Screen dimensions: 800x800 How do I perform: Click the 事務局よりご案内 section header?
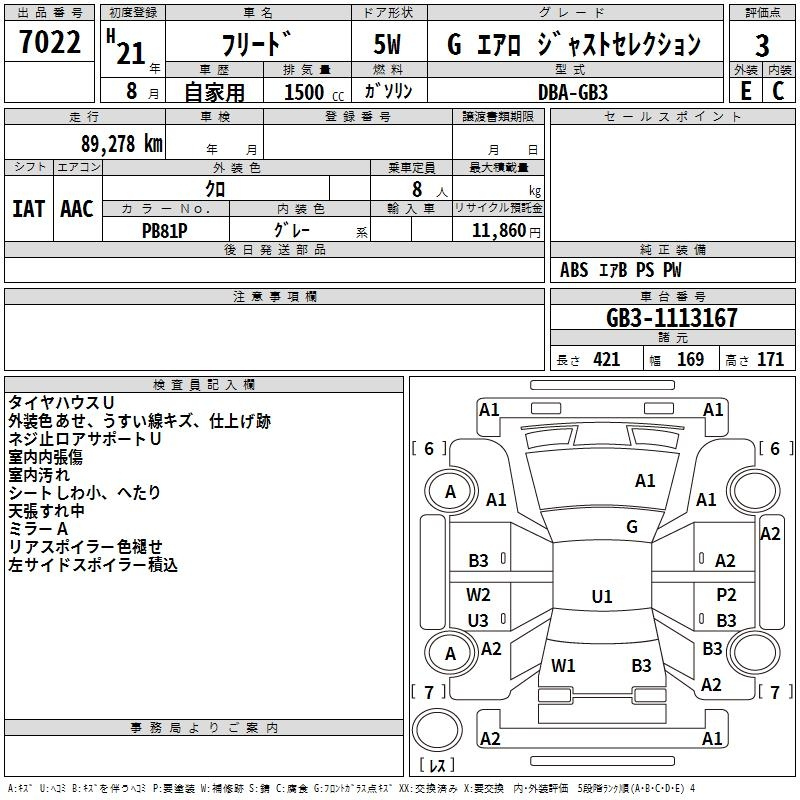pyautogui.click(x=204, y=728)
